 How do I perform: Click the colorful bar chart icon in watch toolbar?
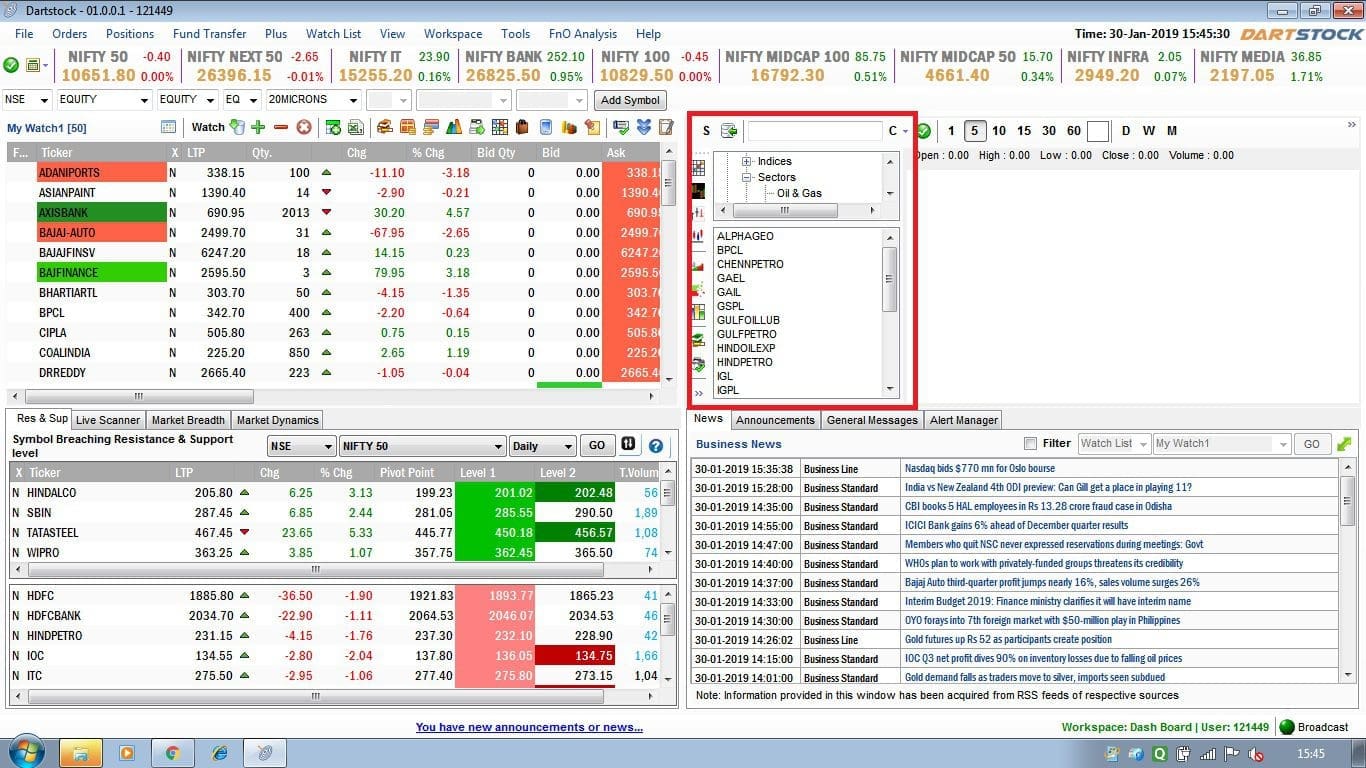(x=453, y=127)
